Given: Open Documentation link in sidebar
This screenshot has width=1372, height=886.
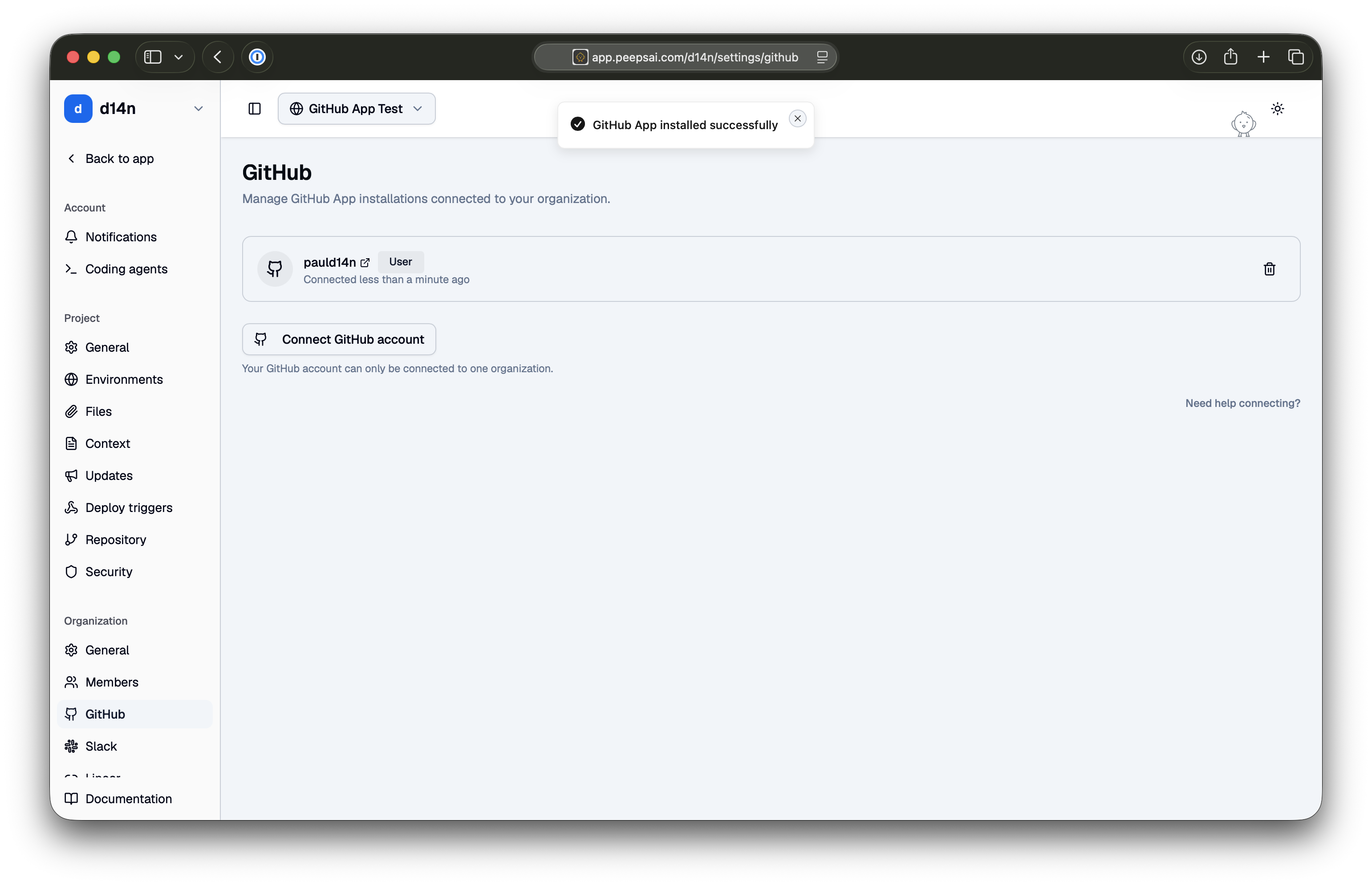Looking at the screenshot, I should pos(135,799).
